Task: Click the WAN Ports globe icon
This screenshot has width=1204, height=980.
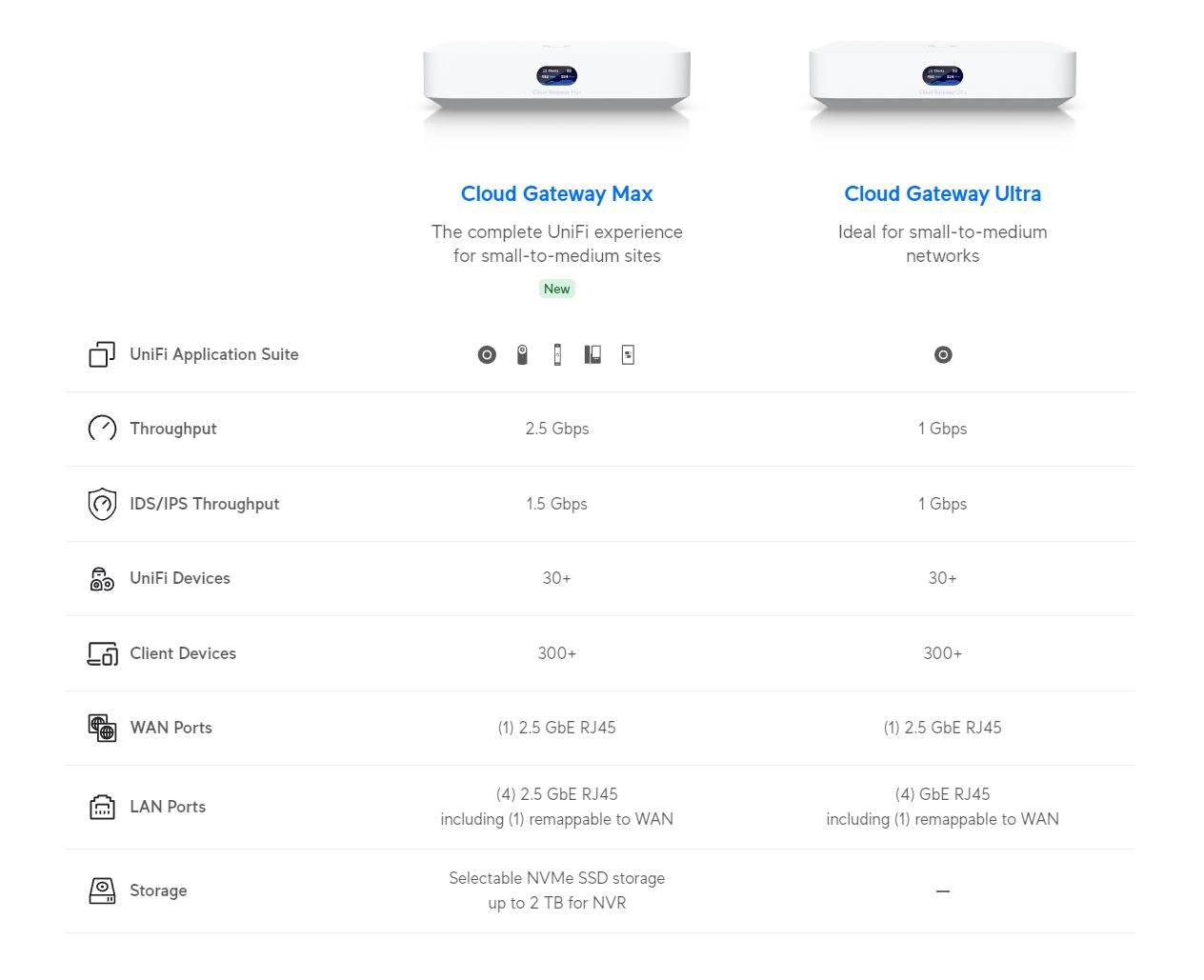Action: (102, 728)
